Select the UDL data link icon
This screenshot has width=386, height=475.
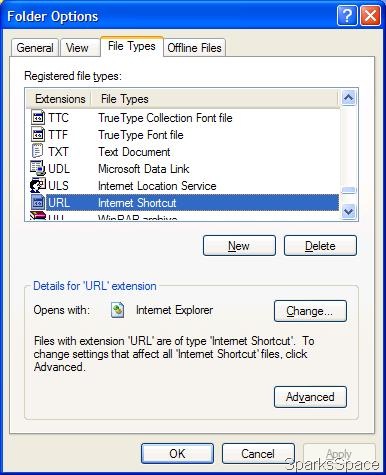coord(38,168)
